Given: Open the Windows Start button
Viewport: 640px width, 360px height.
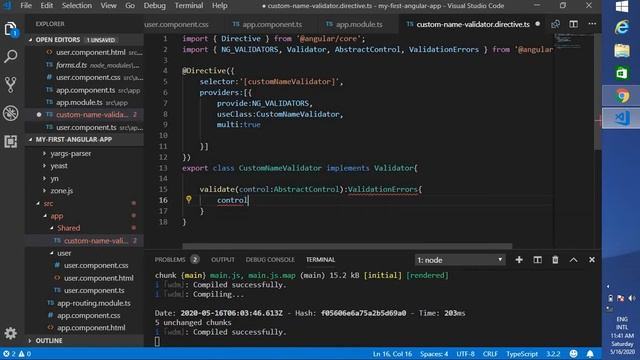Looking at the screenshot, I should pos(622,7).
